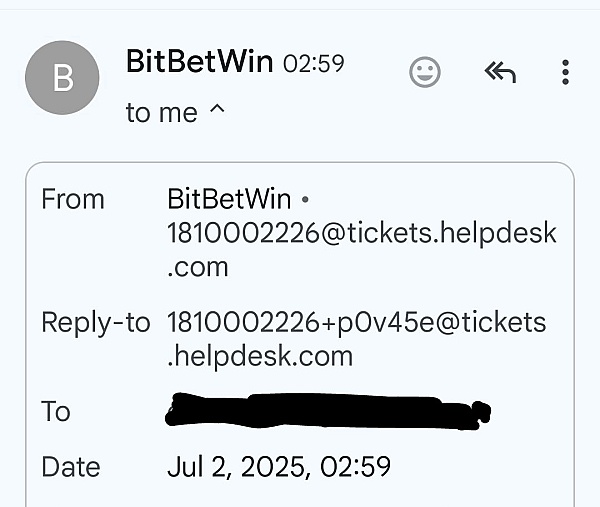This screenshot has height=507, width=600.
Task: Click the 'to me' recipient summary
Action: pyautogui.click(x=161, y=113)
